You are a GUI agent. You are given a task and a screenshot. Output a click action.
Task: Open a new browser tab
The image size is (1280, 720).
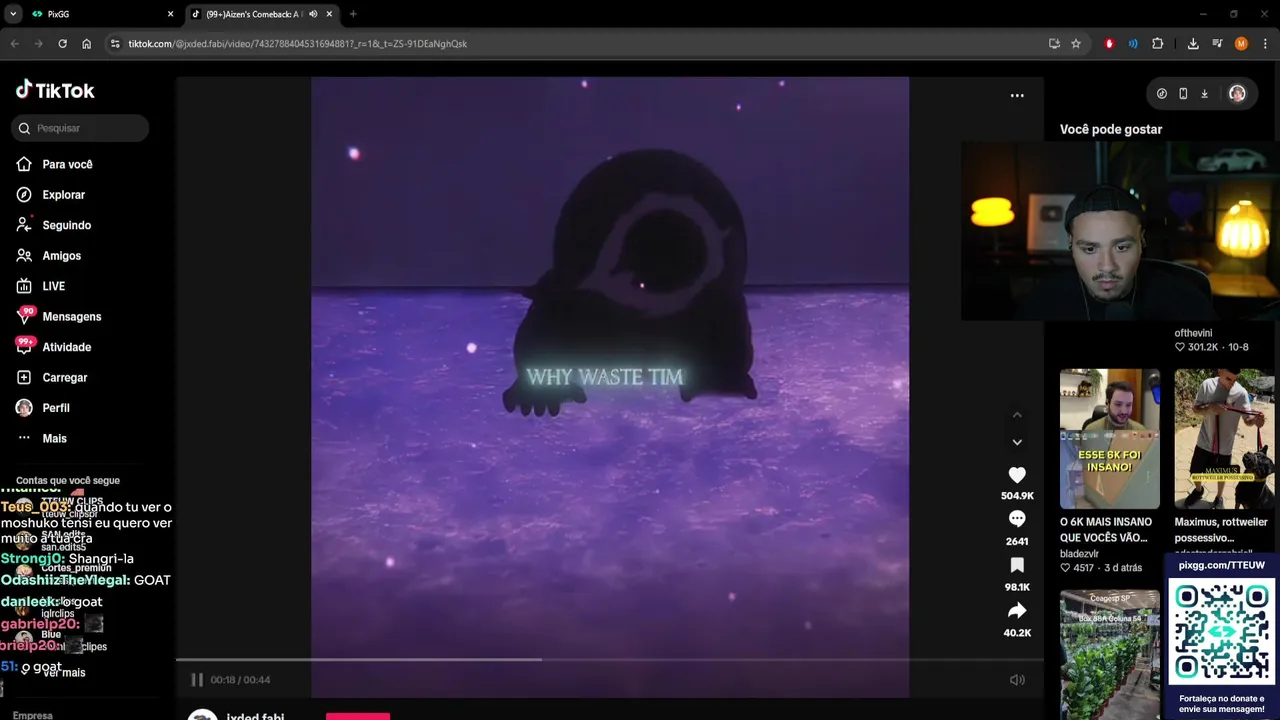point(353,14)
